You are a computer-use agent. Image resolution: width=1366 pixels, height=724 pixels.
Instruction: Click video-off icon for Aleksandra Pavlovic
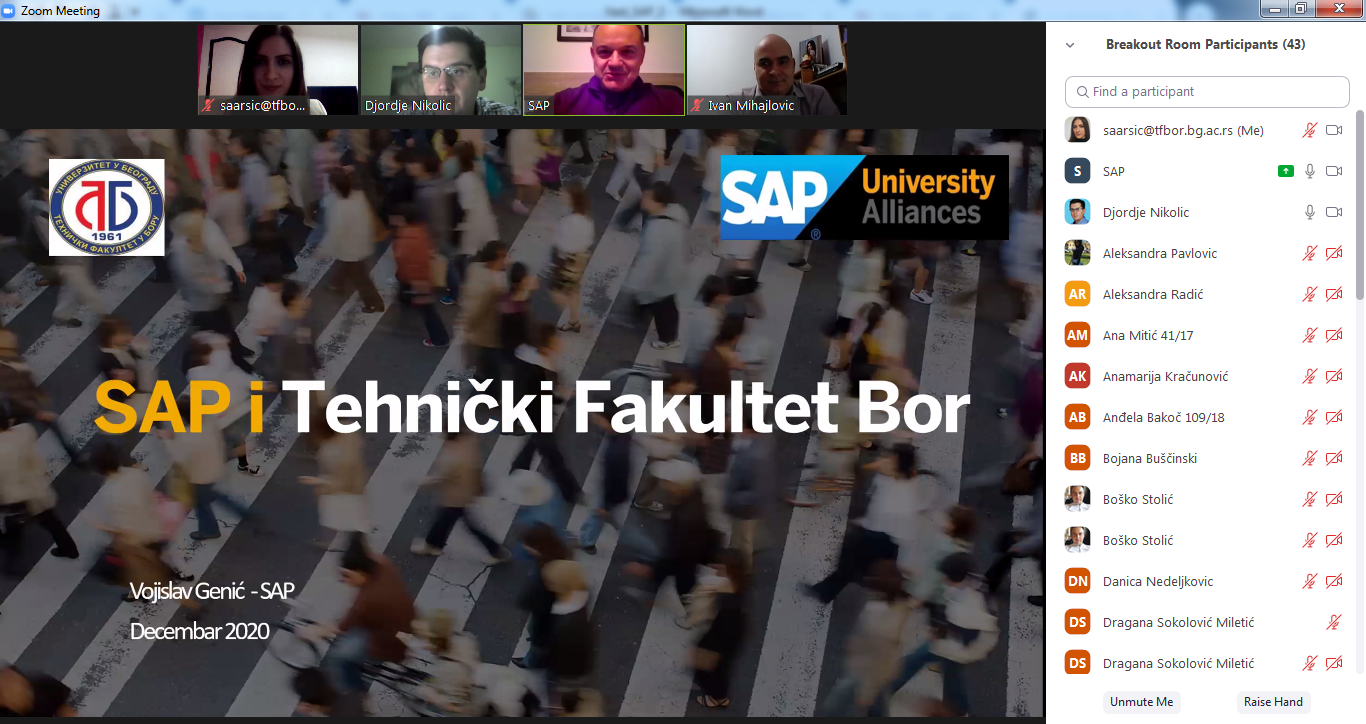pos(1333,253)
